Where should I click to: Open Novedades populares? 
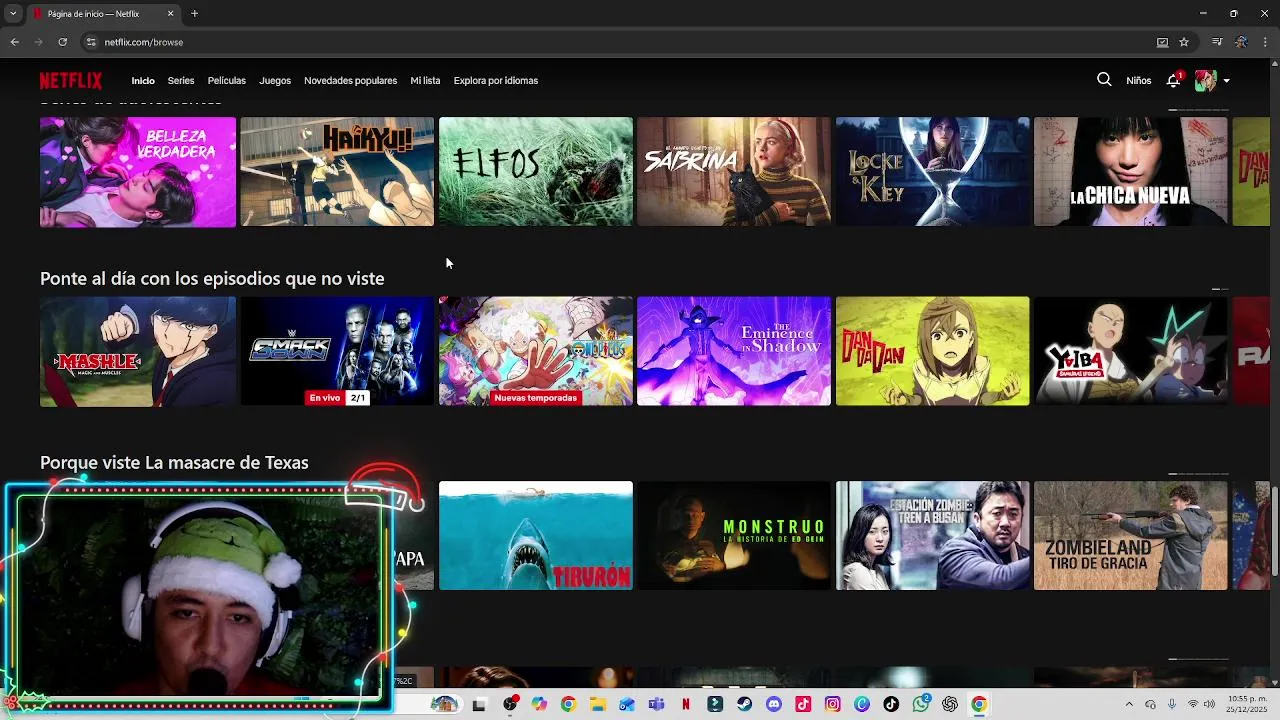click(350, 81)
